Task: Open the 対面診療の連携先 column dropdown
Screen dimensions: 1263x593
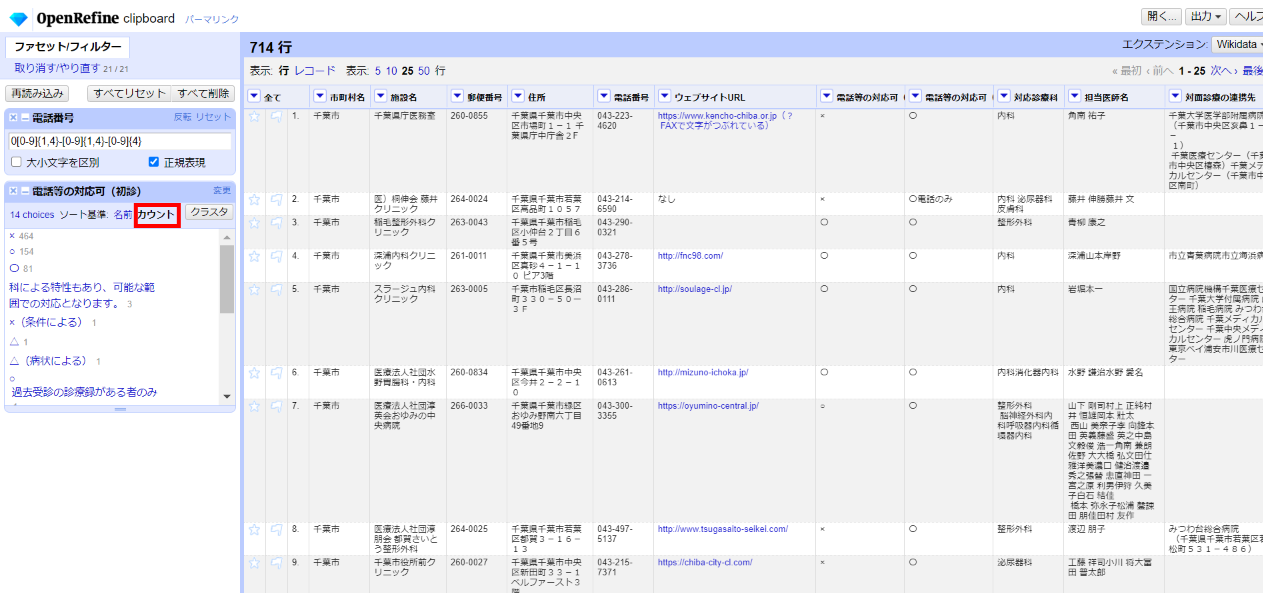Action: point(1176,97)
